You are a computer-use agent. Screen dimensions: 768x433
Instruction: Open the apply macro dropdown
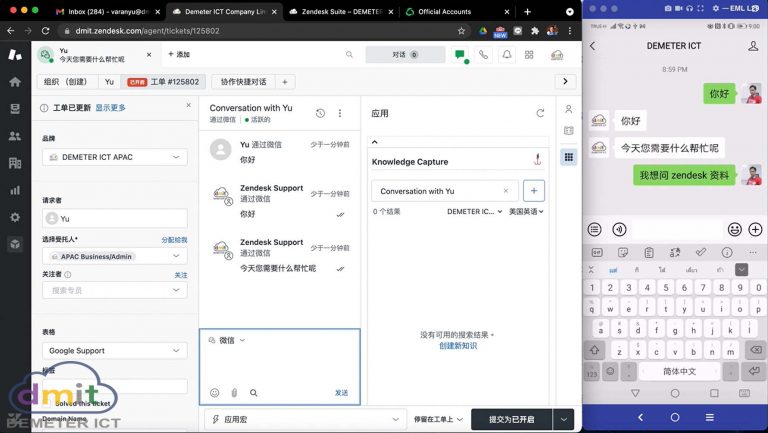click(x=304, y=419)
